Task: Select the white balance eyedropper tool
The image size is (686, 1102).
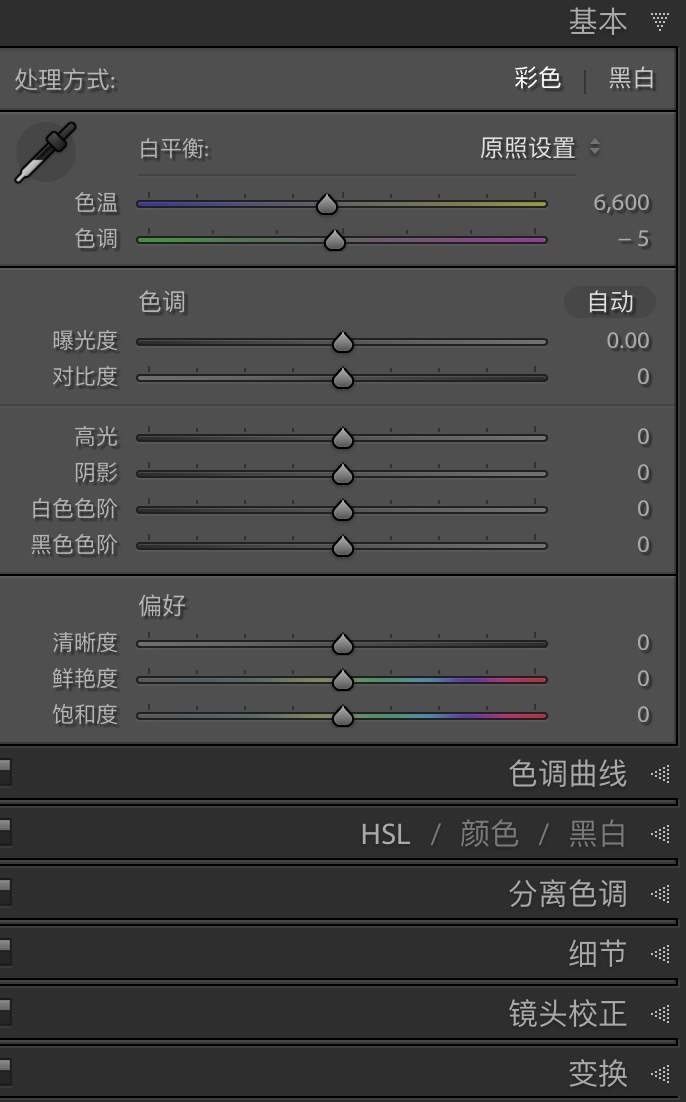Action: pos(45,152)
